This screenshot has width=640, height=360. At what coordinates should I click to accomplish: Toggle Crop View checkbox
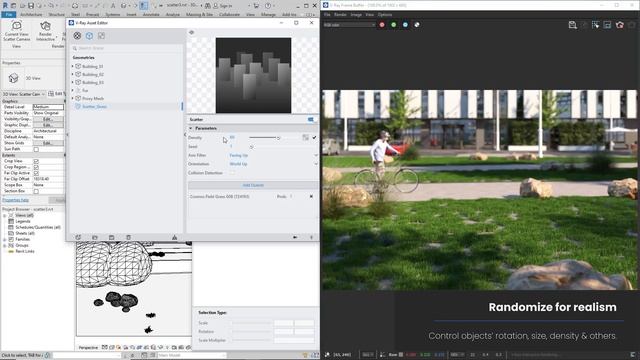coord(36,161)
